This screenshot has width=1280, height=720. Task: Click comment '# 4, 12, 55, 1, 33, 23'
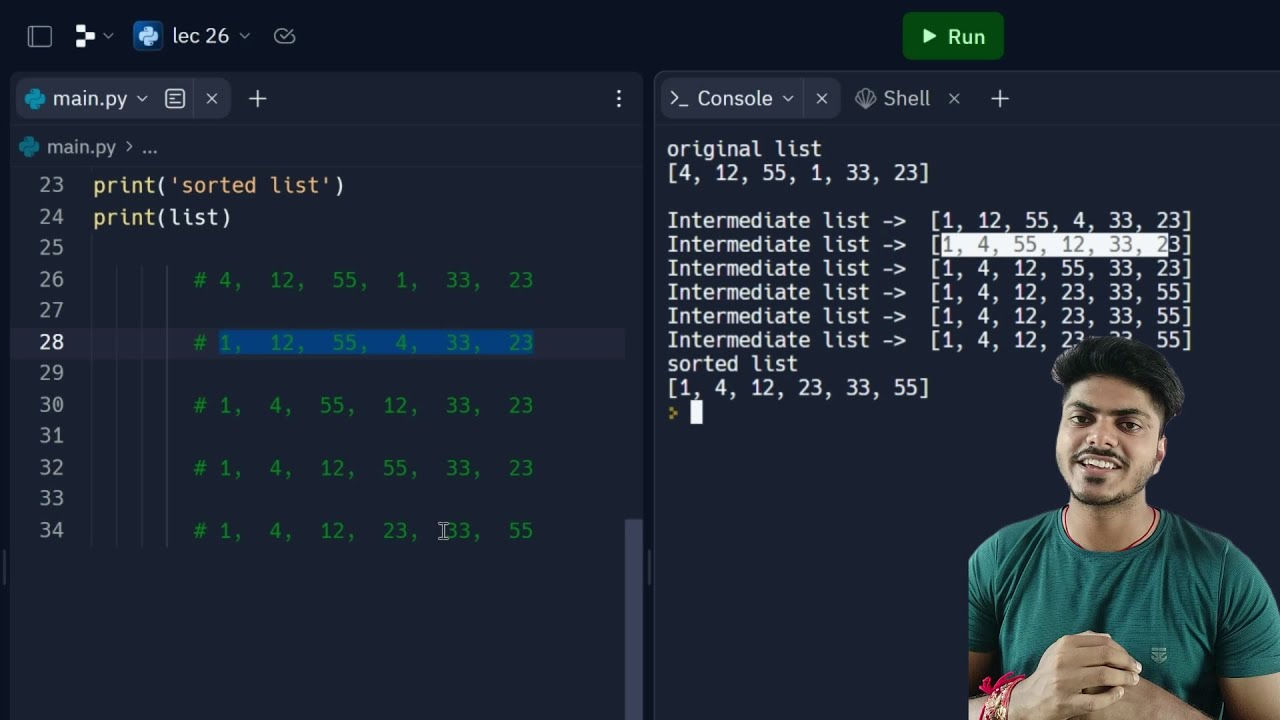(x=364, y=280)
